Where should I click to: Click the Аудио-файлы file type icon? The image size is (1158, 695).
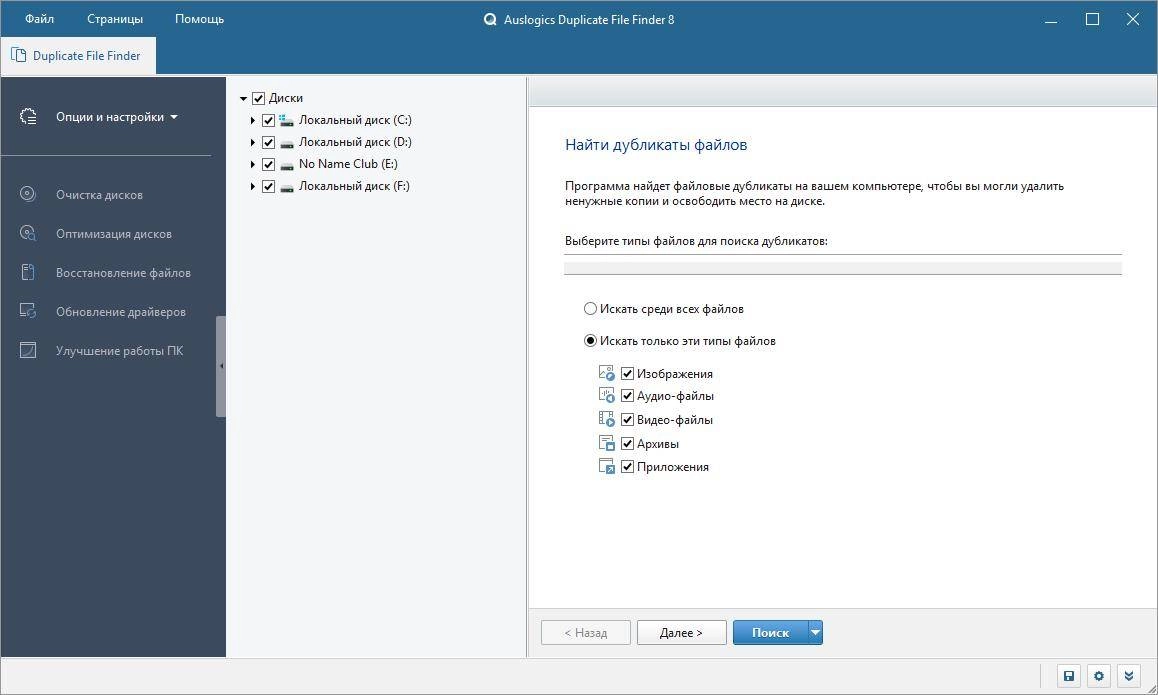606,395
